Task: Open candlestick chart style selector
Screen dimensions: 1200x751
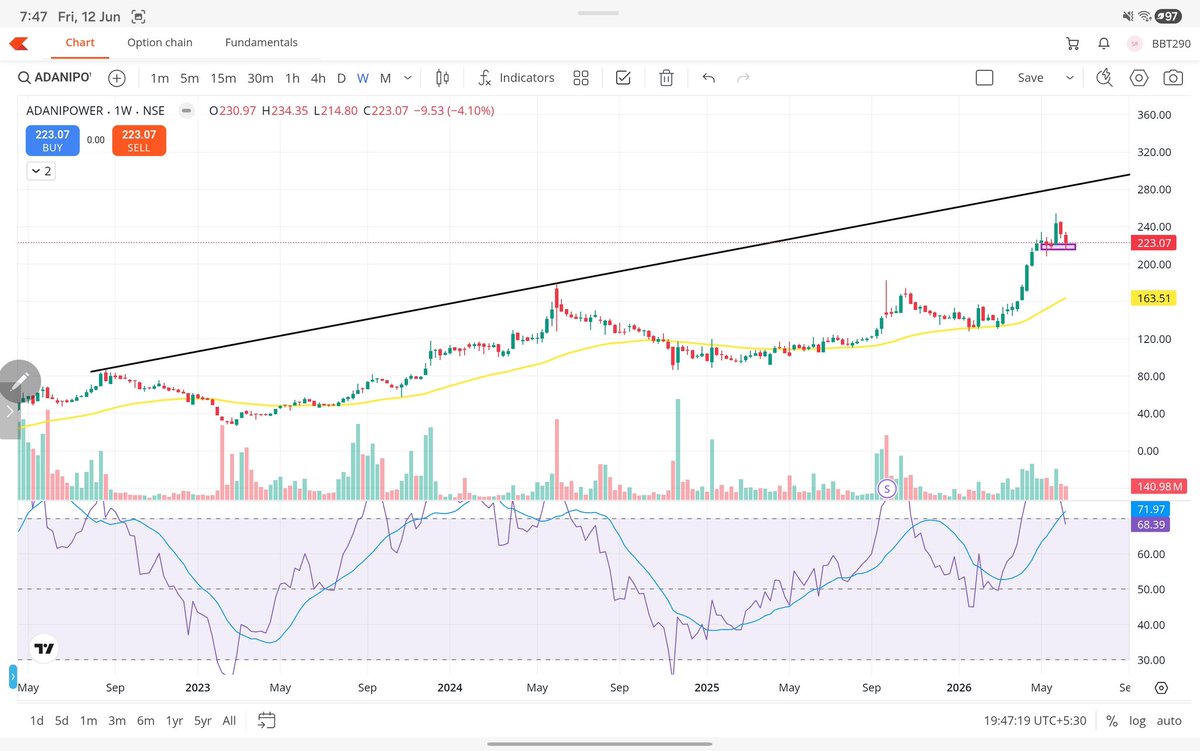Action: [444, 78]
